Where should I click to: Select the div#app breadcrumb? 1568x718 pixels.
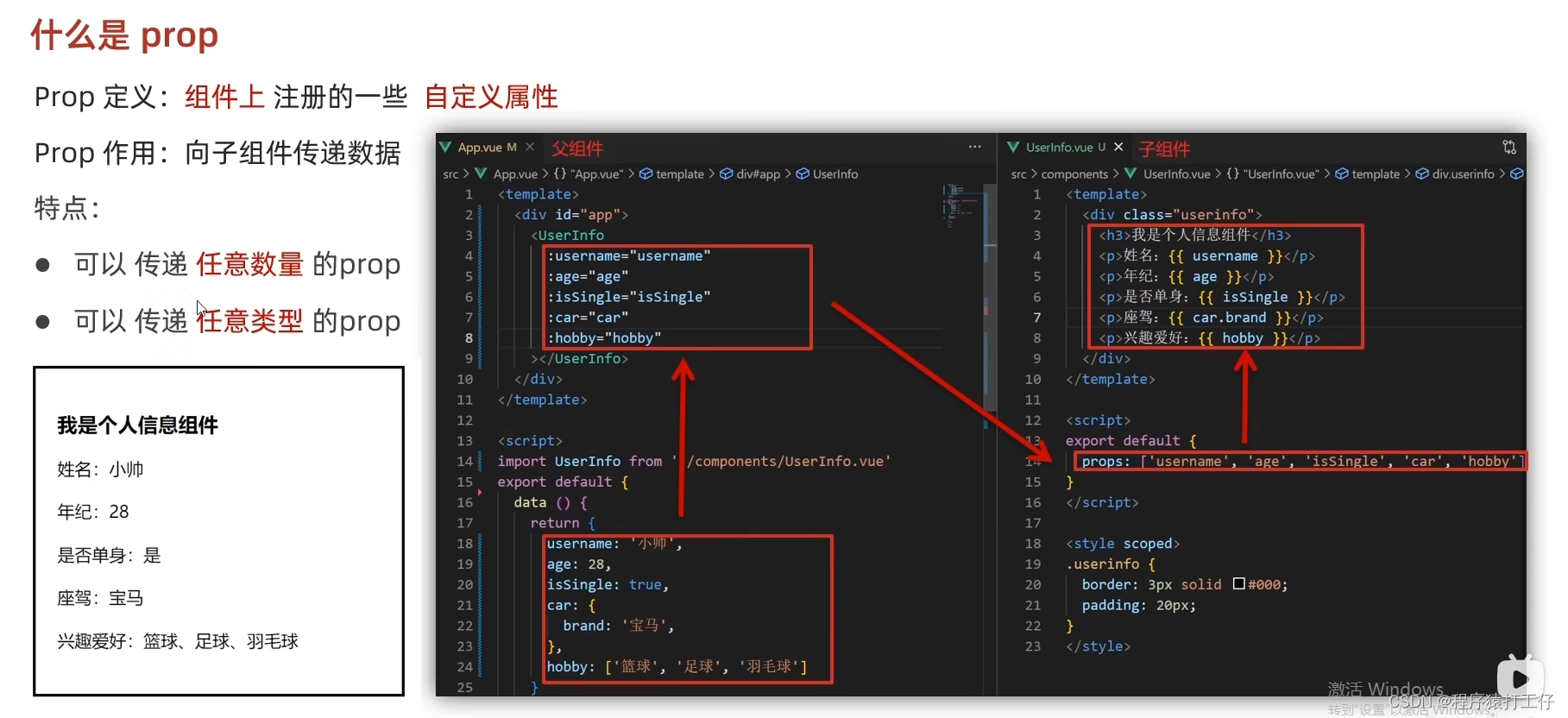tap(758, 174)
